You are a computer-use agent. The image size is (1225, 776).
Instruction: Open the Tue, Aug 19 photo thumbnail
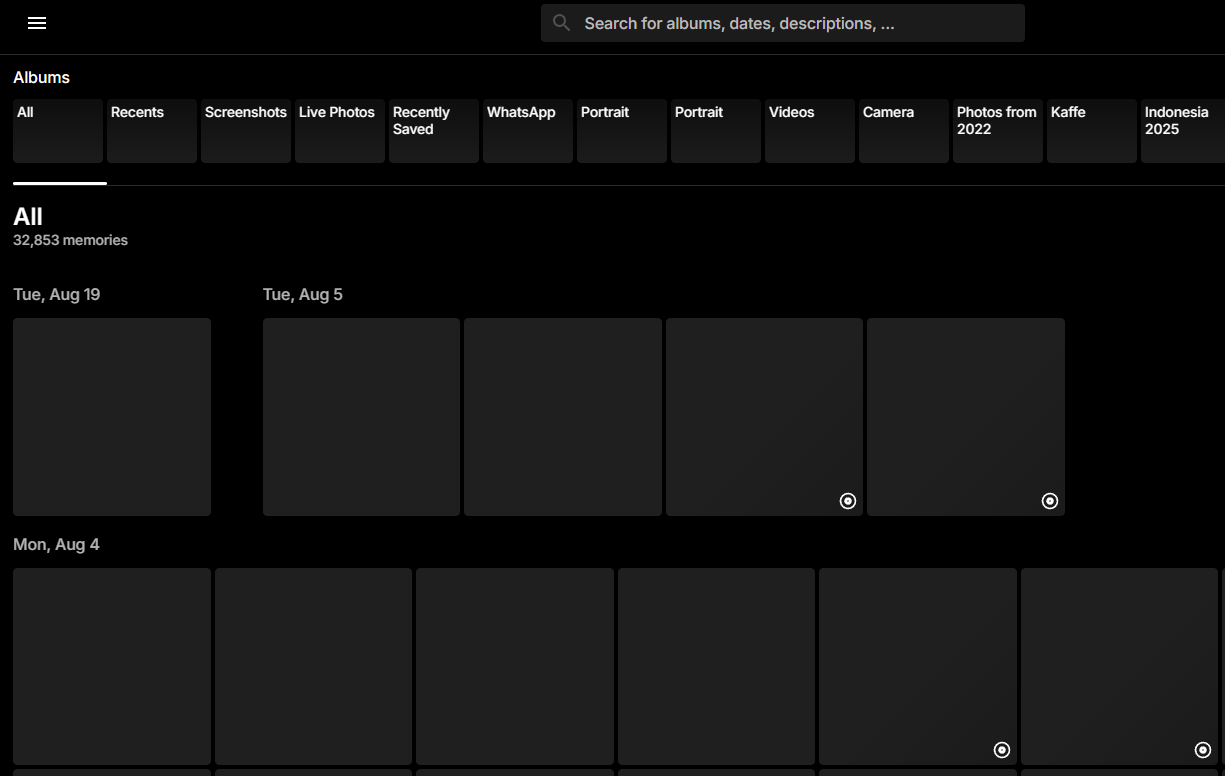pyautogui.click(x=112, y=417)
